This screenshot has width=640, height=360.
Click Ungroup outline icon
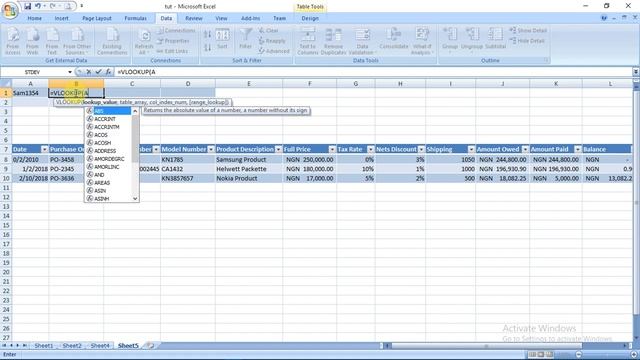[x=472, y=40]
